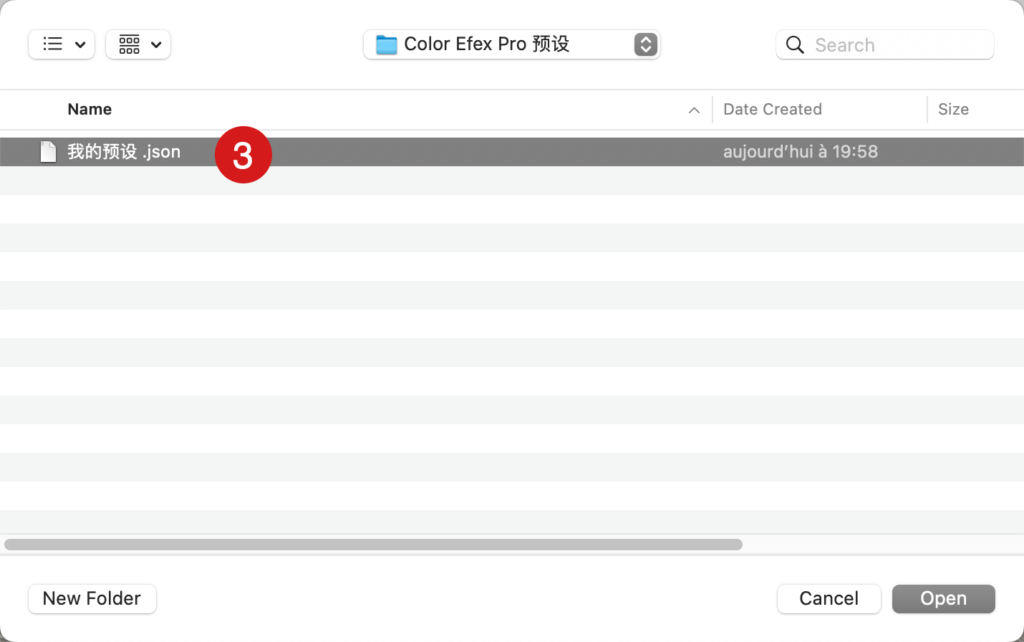
Task: Sort by the Size column header
Action: pyautogui.click(x=953, y=109)
